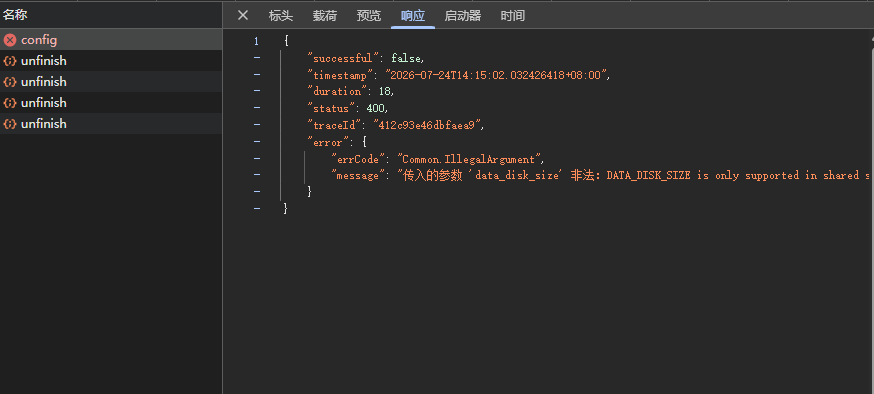Select the 响应 tab
The image size is (874, 394).
(x=412, y=16)
